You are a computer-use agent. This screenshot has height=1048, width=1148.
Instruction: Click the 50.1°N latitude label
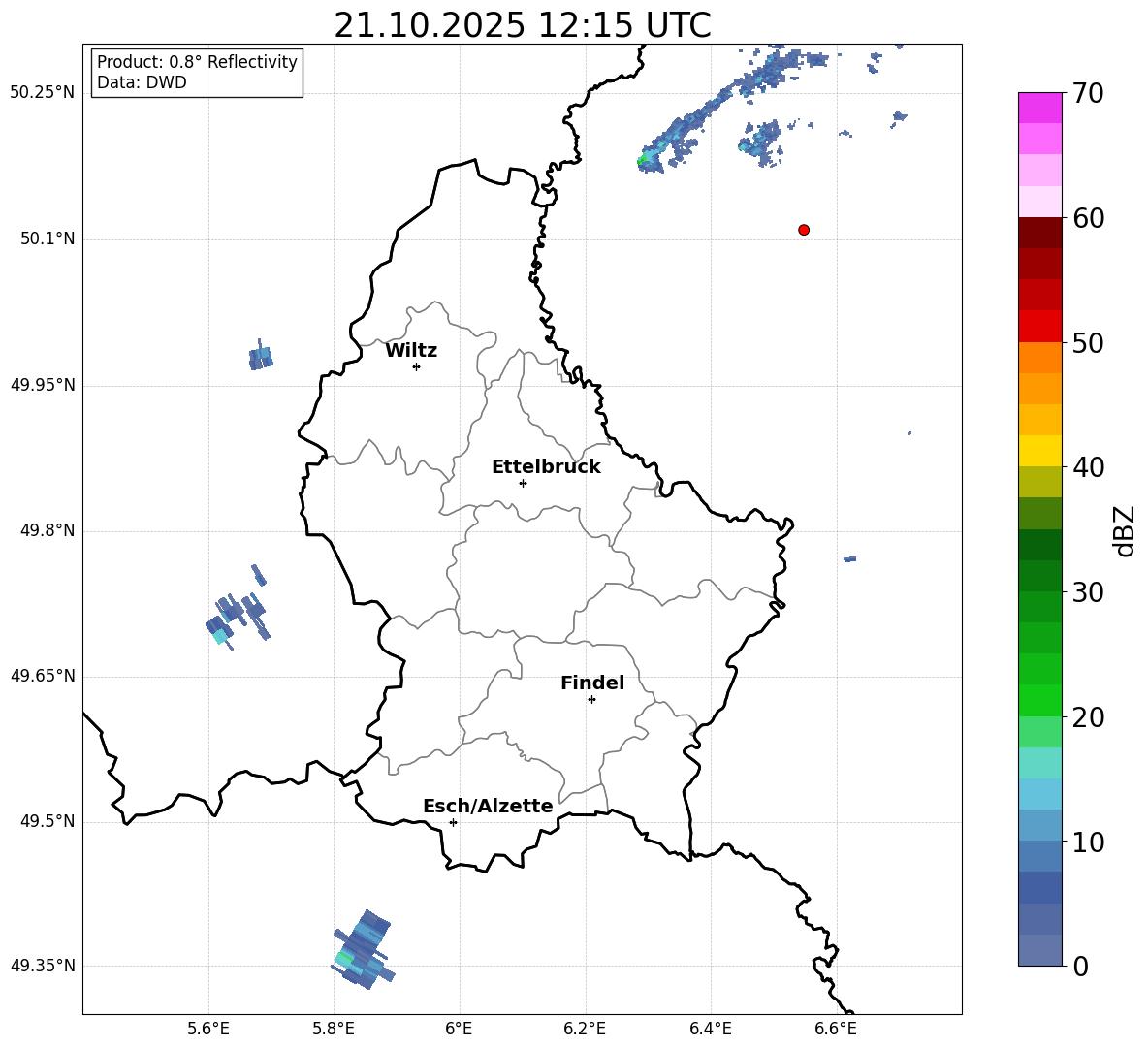(48, 238)
